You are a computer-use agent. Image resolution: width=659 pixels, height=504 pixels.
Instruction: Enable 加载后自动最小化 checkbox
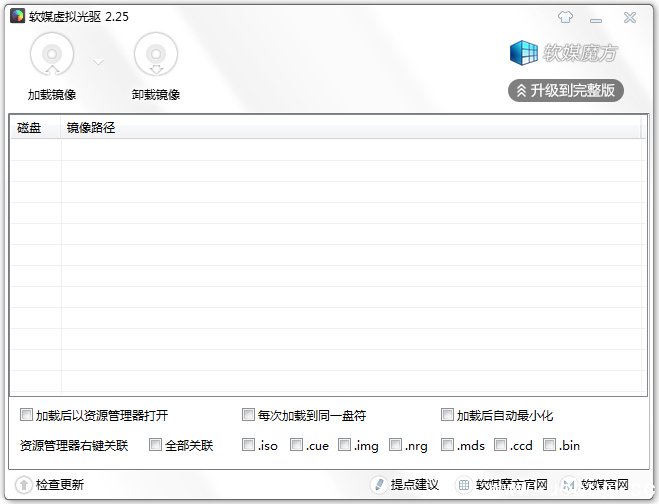447,415
